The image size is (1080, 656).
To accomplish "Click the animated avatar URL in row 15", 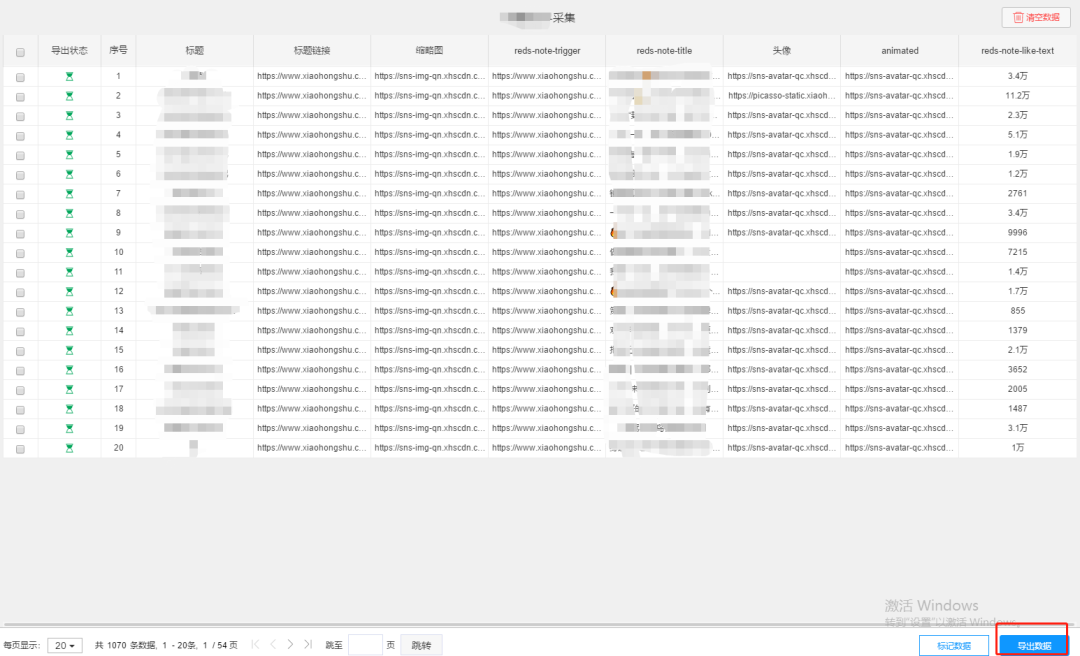I will (x=900, y=350).
